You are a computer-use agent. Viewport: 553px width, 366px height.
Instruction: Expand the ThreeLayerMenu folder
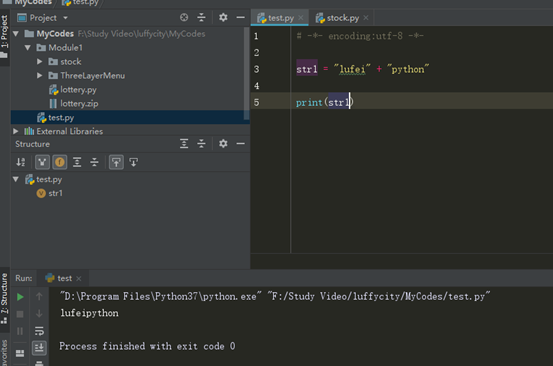[40, 75]
